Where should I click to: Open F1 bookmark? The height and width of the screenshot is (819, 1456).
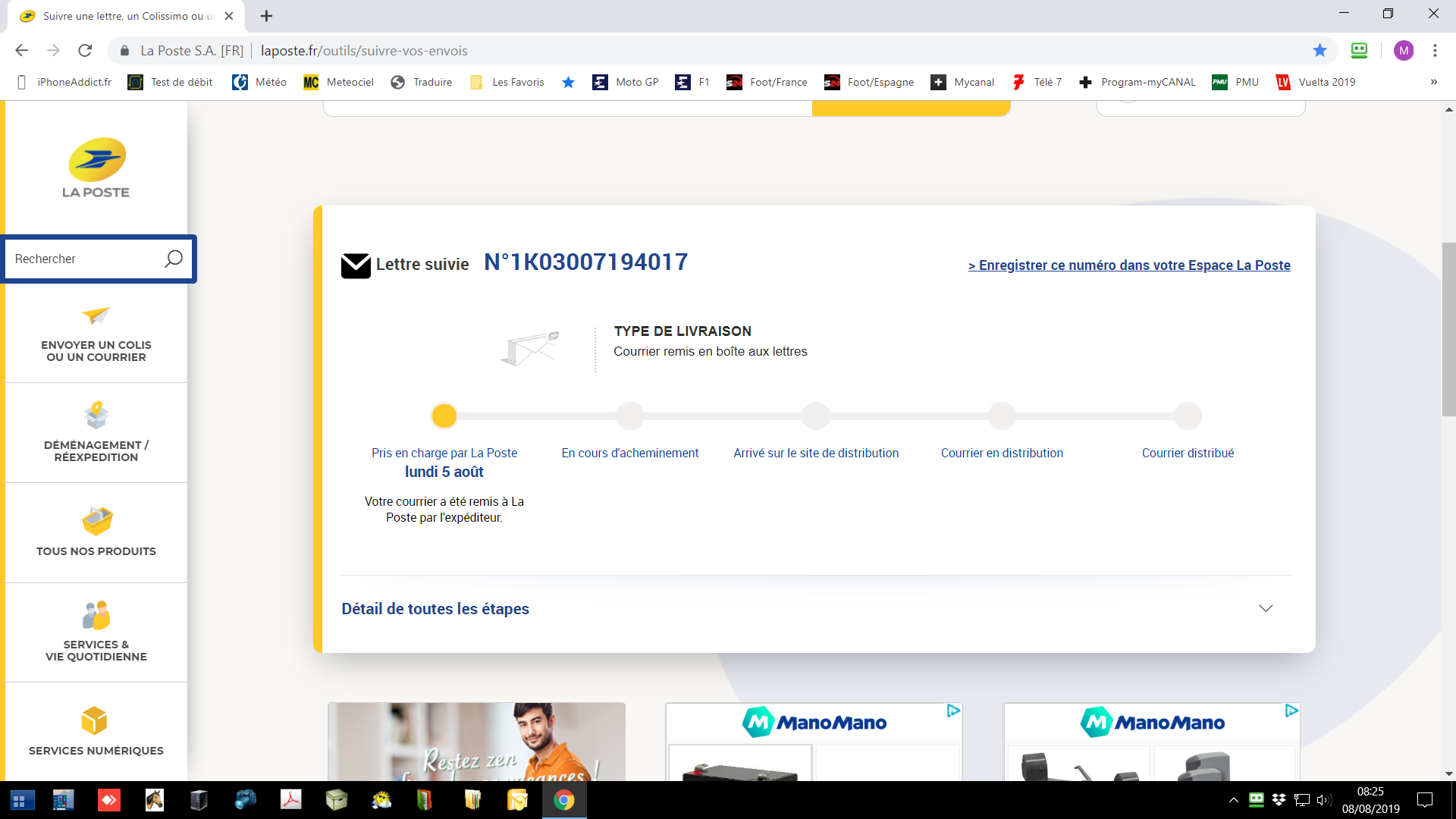pyautogui.click(x=692, y=82)
